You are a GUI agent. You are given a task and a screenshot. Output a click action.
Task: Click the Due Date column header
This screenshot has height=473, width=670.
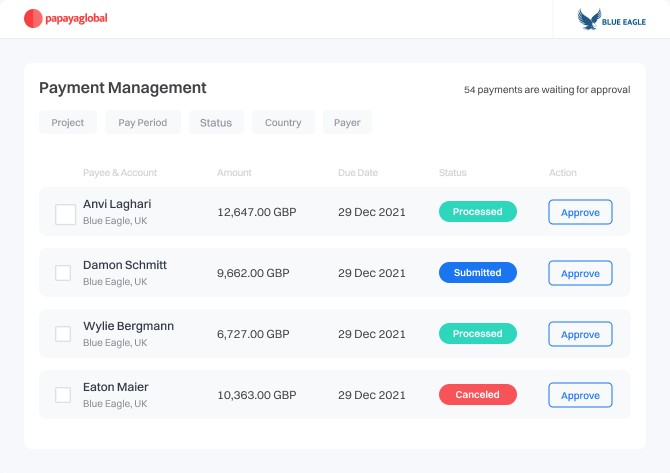(x=358, y=173)
